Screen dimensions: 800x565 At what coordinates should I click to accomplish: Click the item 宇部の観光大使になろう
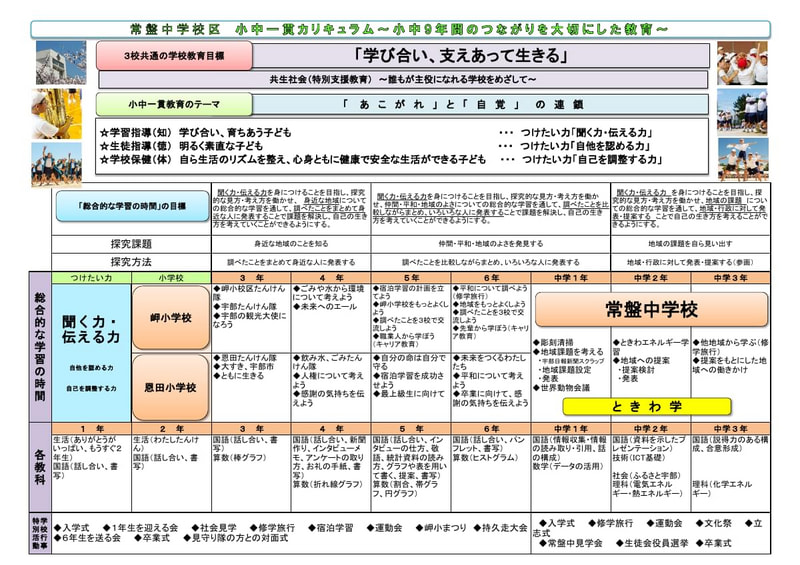(x=249, y=320)
